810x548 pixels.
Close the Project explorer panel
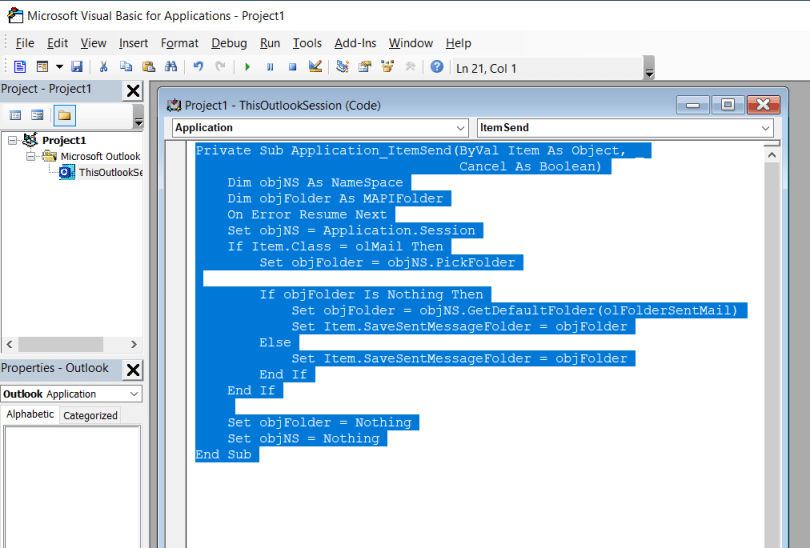click(132, 90)
